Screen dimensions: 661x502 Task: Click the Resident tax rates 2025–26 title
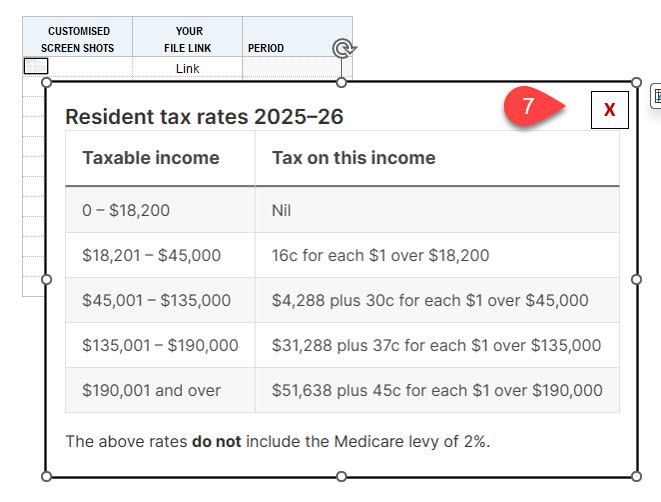click(x=204, y=117)
